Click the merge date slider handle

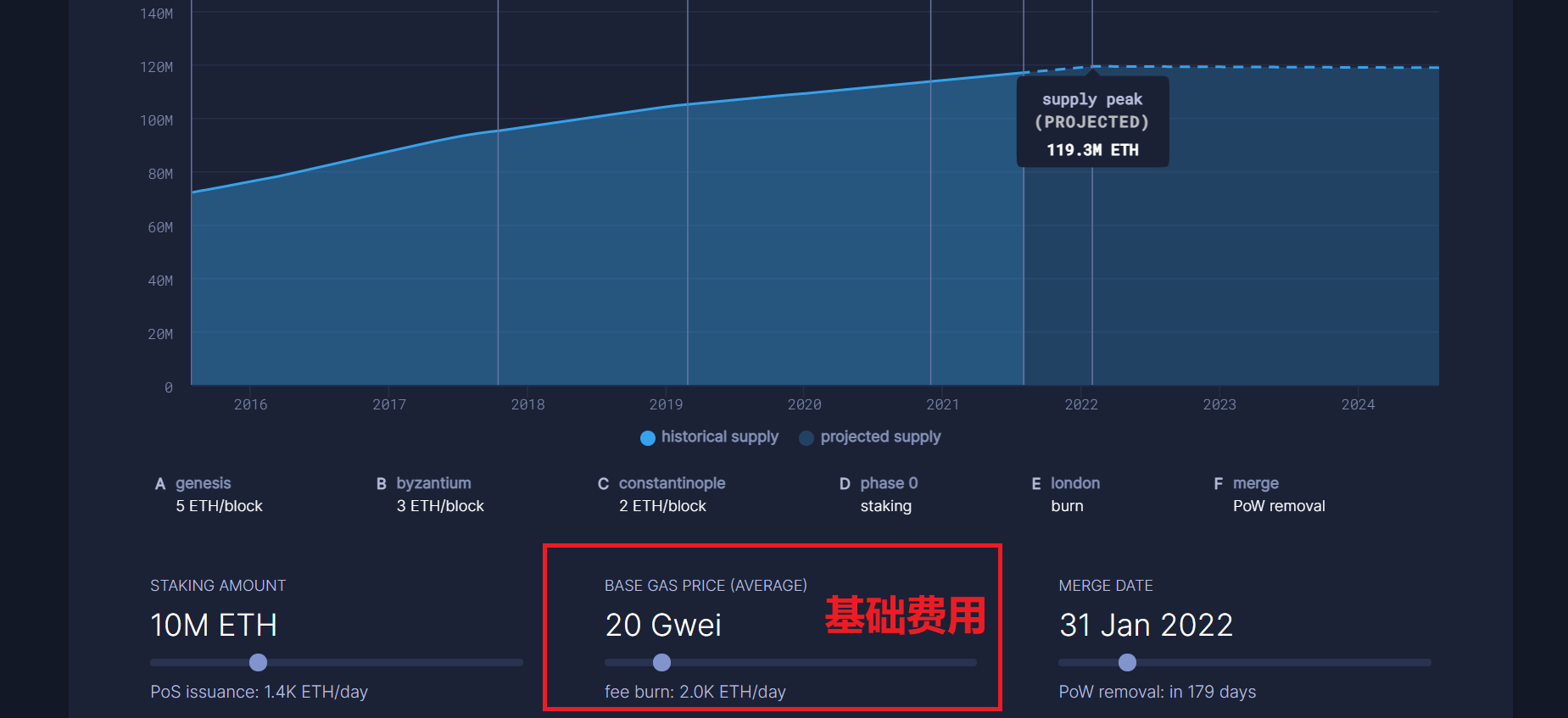(1127, 662)
